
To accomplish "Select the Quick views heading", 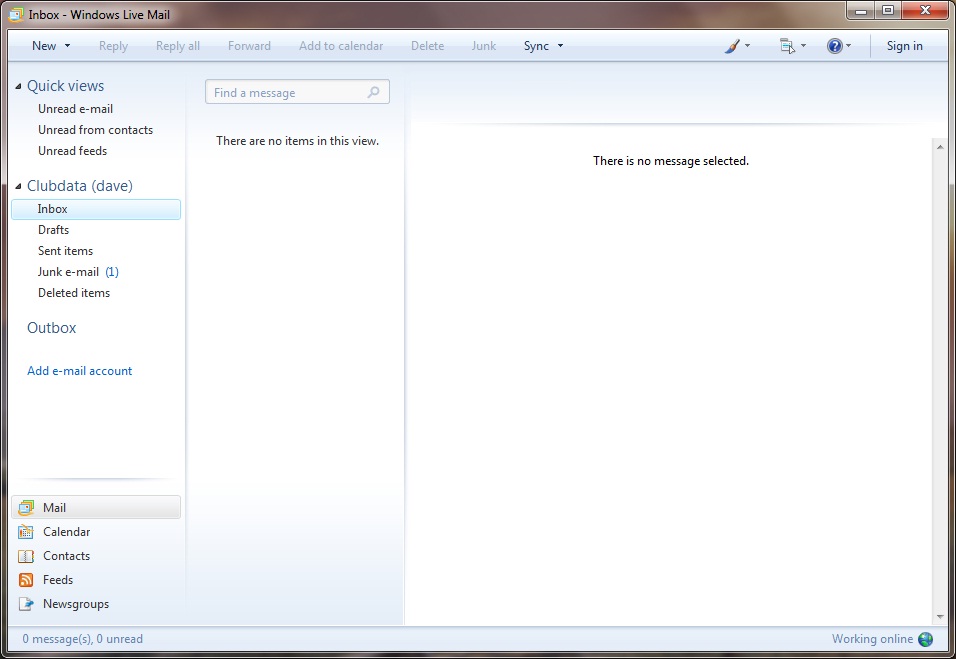I will (65, 86).
